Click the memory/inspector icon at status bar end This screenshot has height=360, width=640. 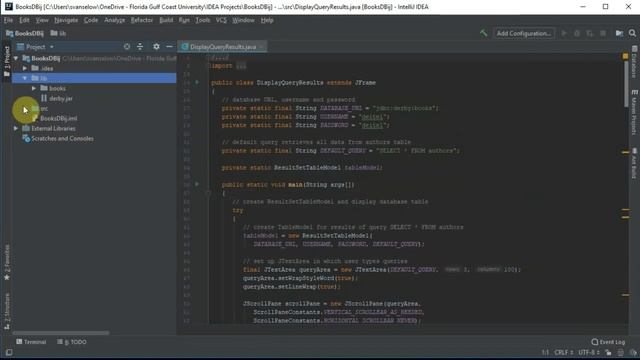tap(633, 353)
